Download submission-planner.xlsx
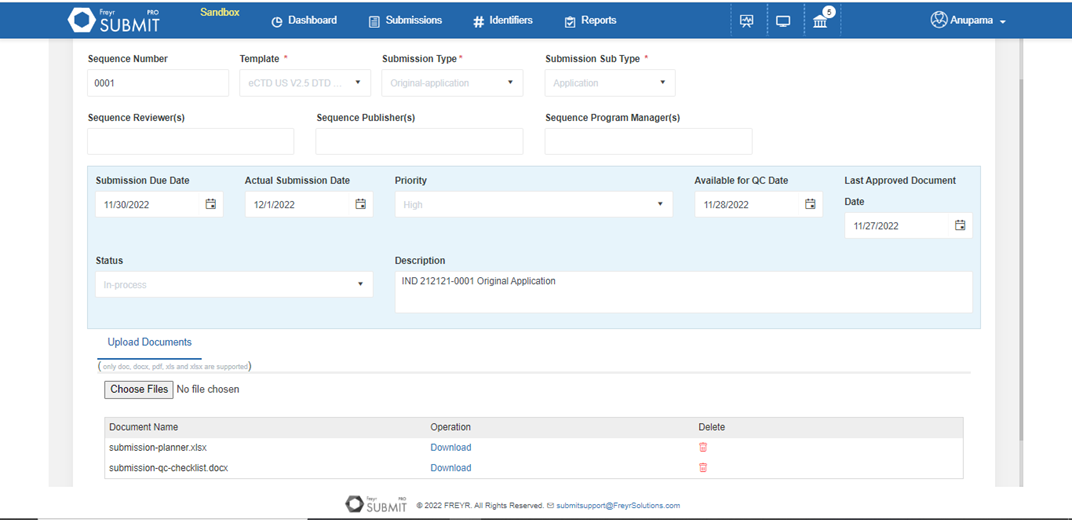Screen dimensions: 1072x520 451,448
